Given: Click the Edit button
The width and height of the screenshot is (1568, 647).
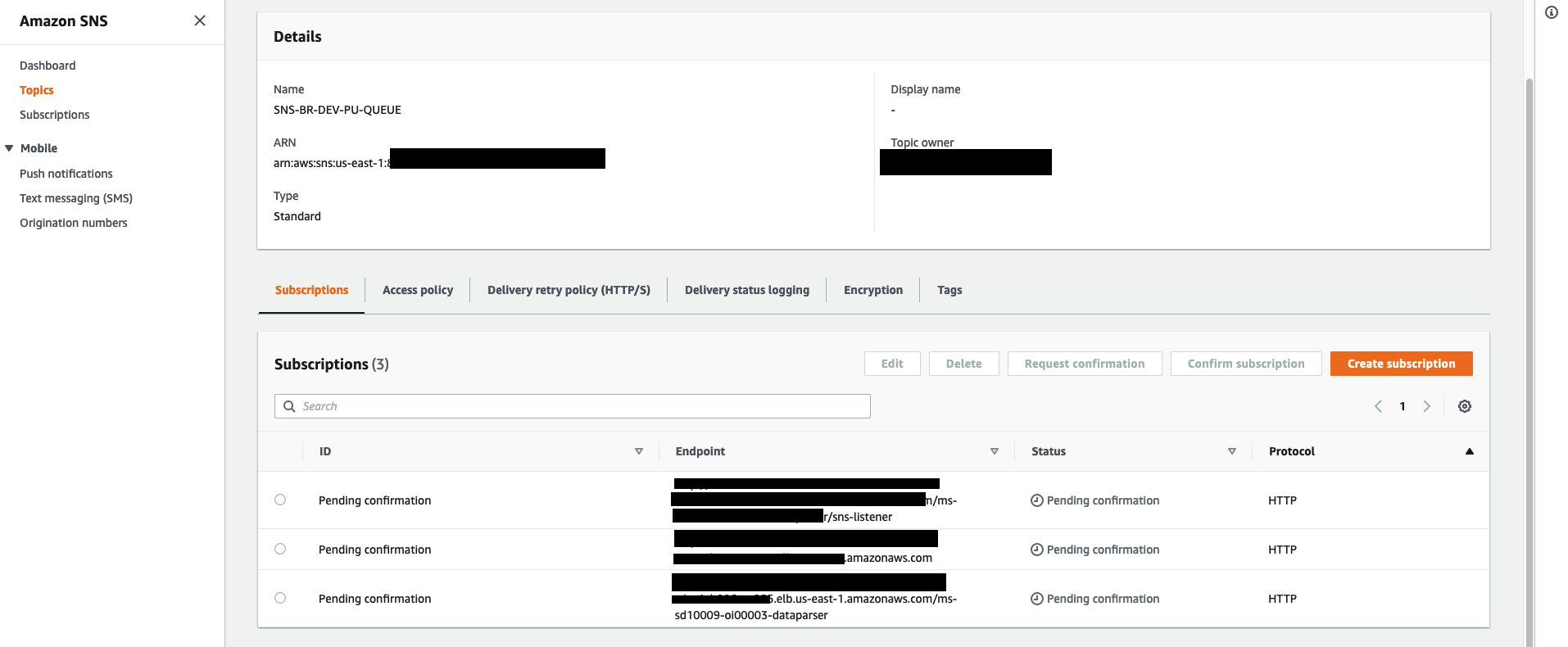Looking at the screenshot, I should 892,364.
